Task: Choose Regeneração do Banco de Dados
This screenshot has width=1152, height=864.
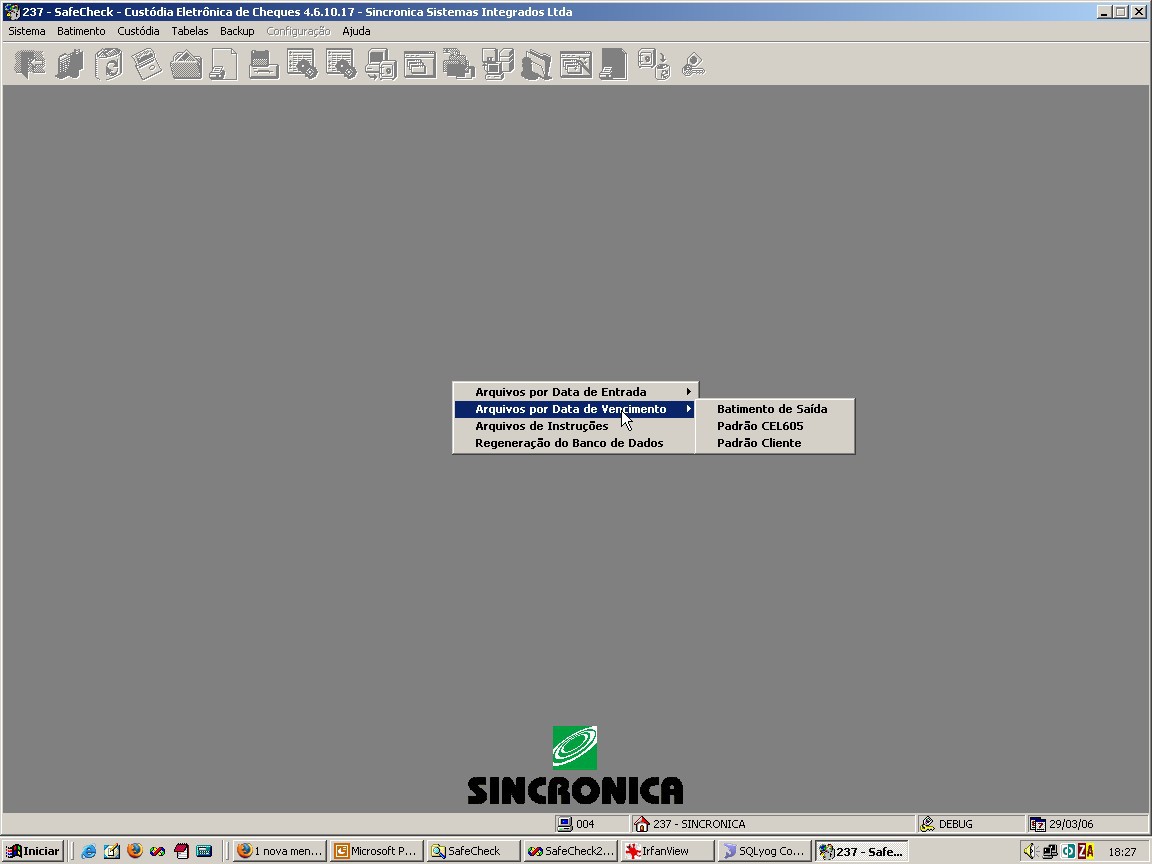Action: 575,442
